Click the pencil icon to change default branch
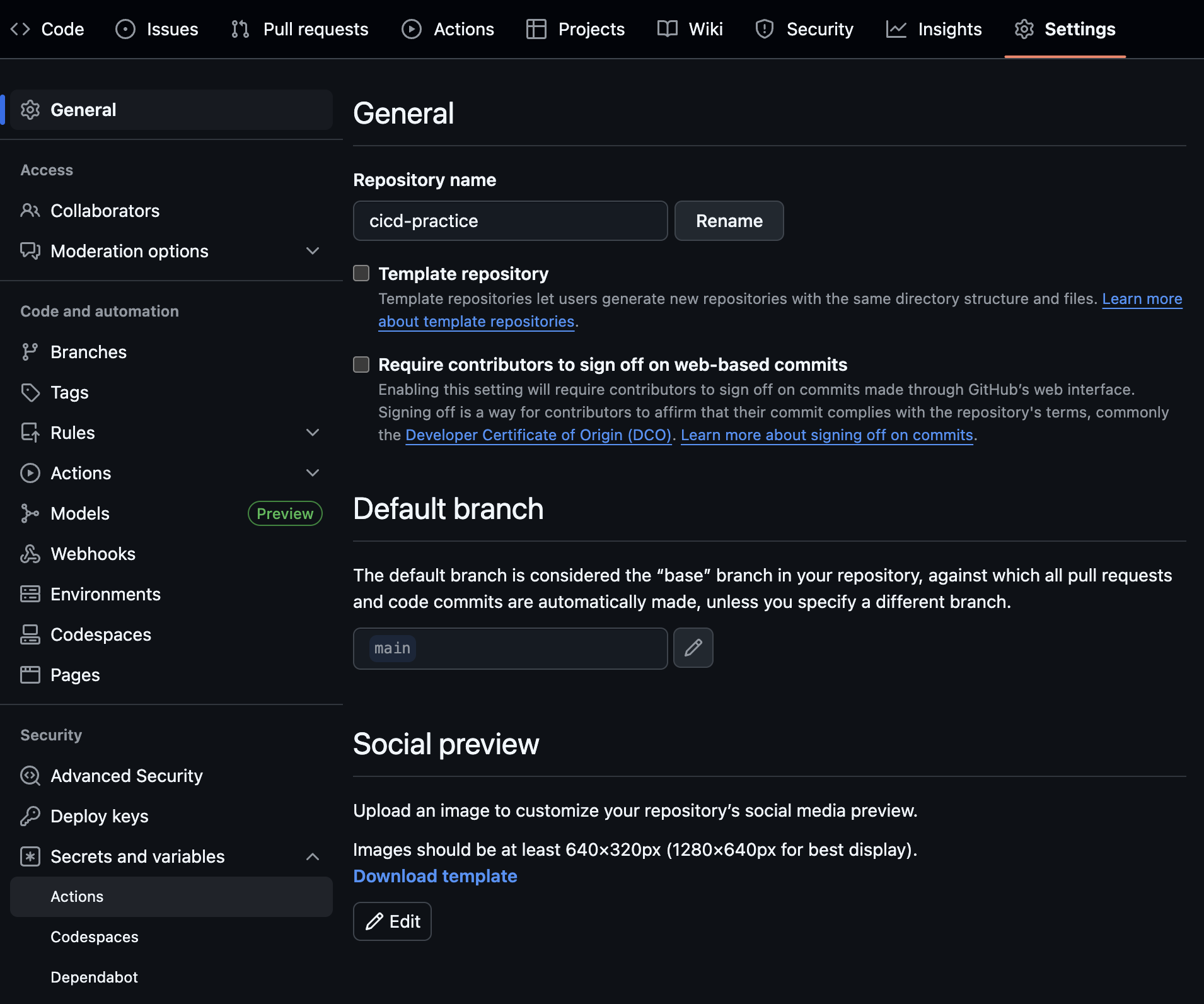 click(x=693, y=648)
